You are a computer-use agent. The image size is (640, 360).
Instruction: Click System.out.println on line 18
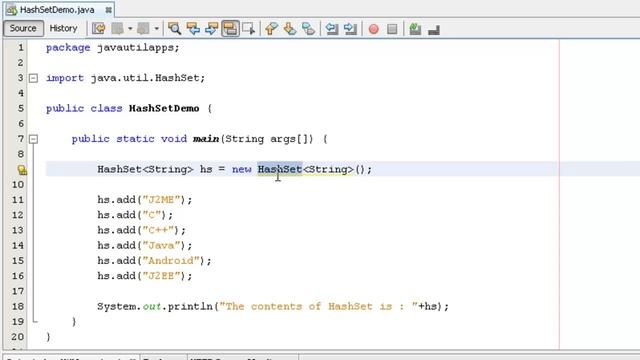(x=155, y=307)
